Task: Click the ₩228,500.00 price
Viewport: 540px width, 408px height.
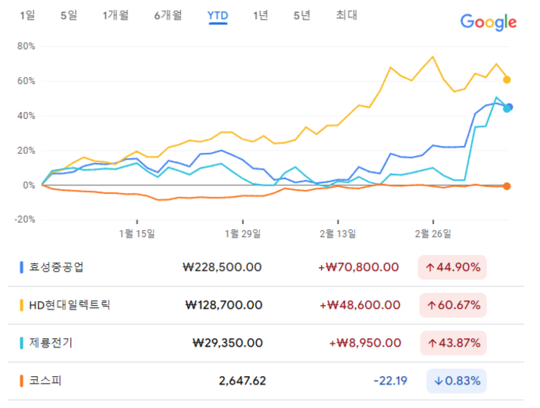Action: click(222, 267)
